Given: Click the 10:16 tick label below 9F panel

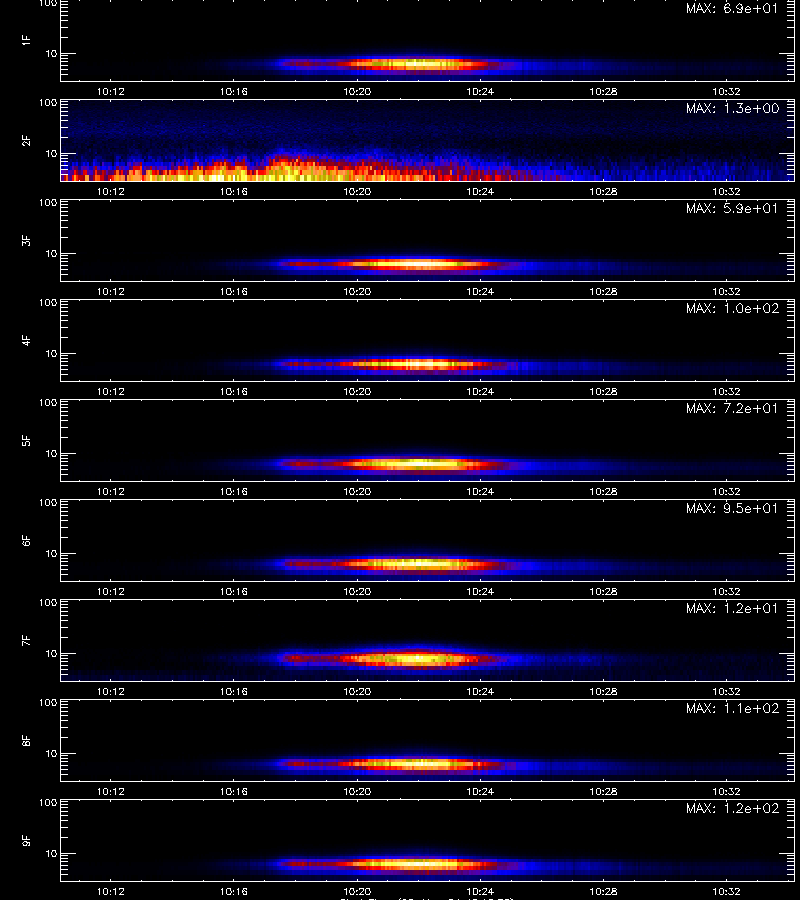Looking at the screenshot, I should [x=234, y=891].
